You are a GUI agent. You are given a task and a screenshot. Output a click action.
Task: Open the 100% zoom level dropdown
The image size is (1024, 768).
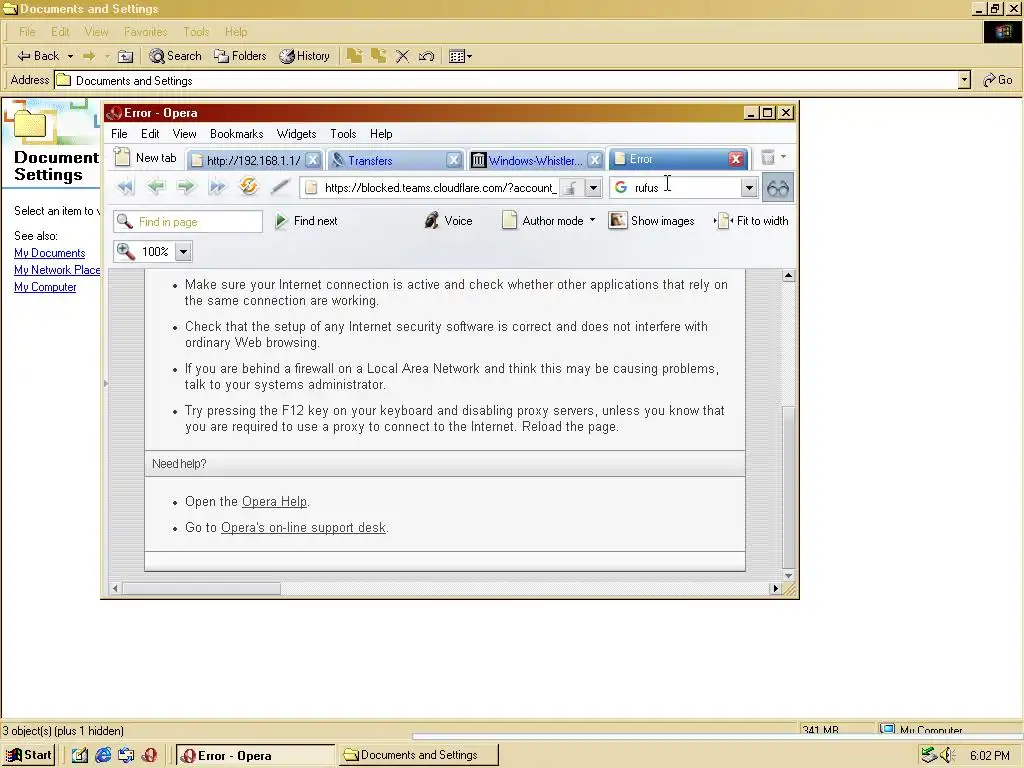(184, 251)
